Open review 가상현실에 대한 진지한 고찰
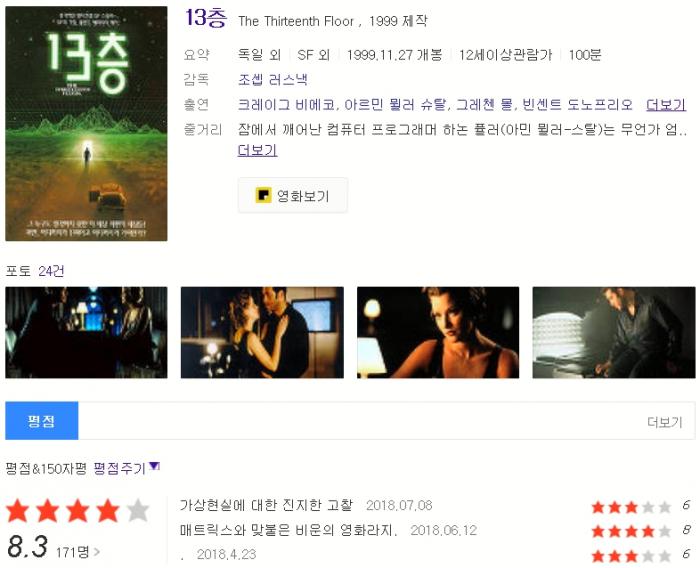 tap(266, 505)
